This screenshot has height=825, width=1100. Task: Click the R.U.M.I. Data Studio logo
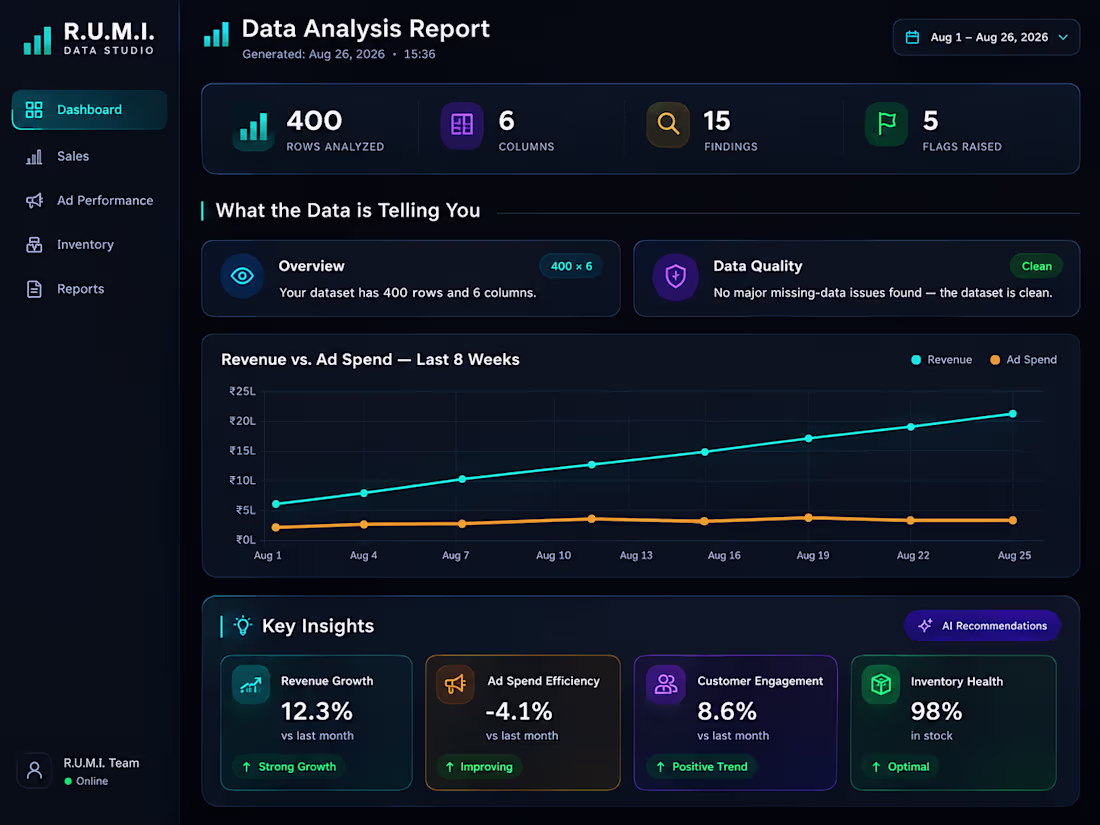point(88,39)
